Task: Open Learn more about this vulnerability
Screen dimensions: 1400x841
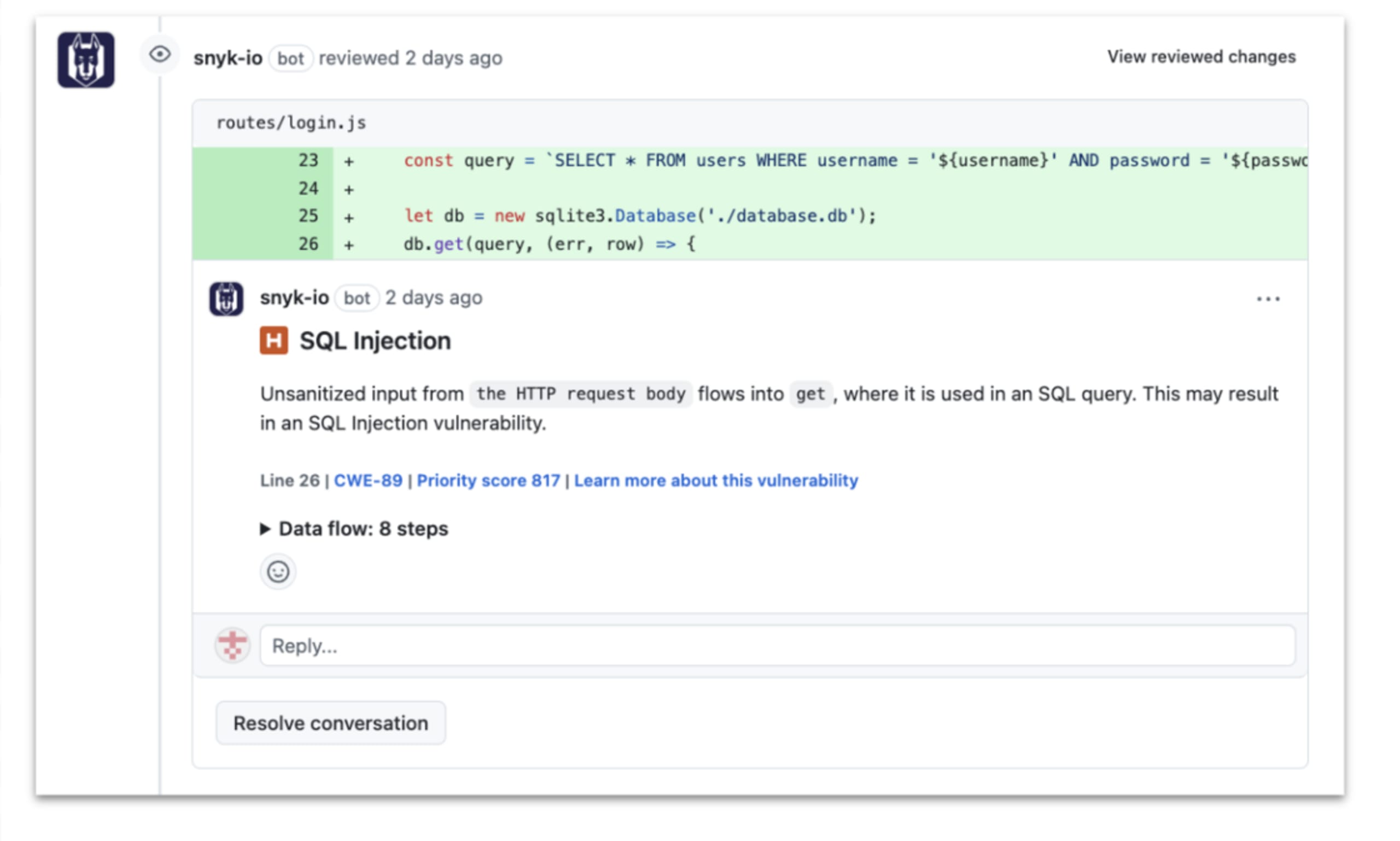Action: (x=716, y=481)
